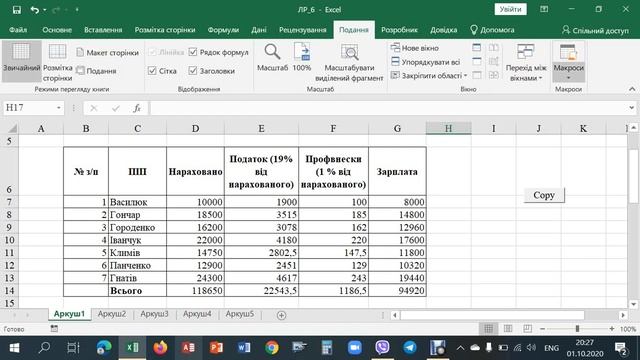Open Firefox from the taskbar
640x360 pixels.
(x=160, y=348)
